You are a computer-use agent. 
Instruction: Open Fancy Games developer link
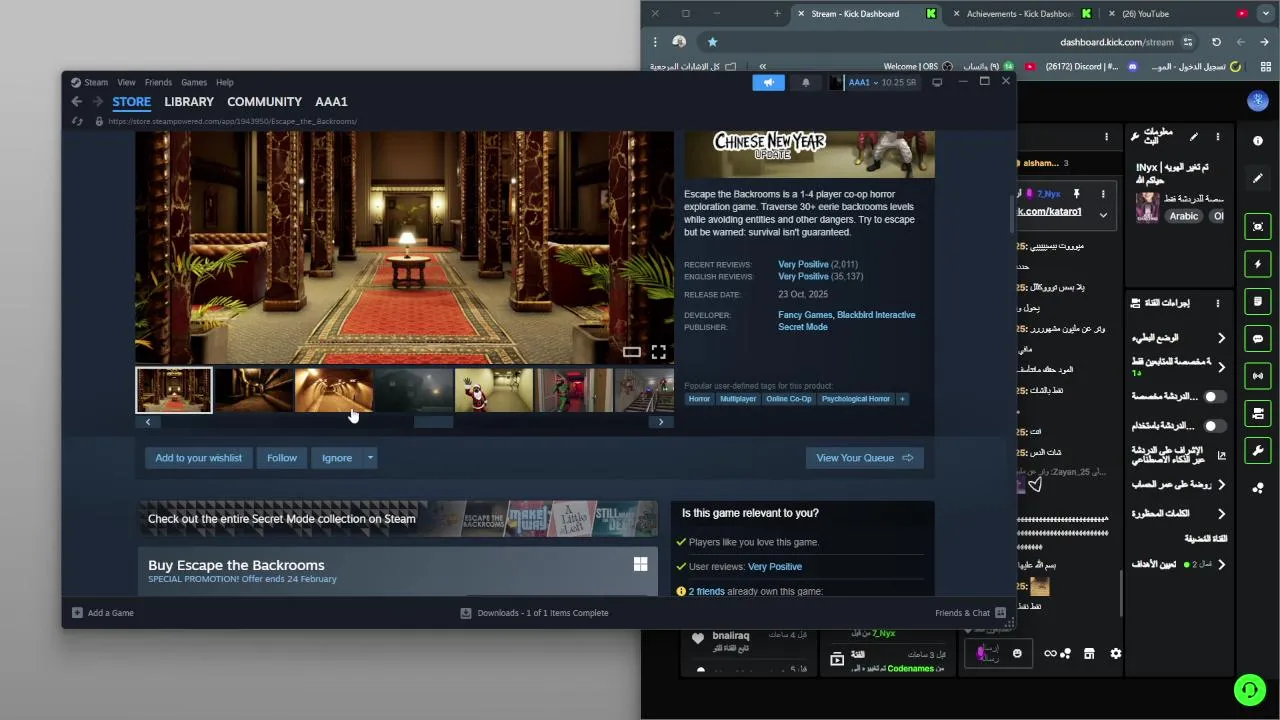tap(805, 315)
